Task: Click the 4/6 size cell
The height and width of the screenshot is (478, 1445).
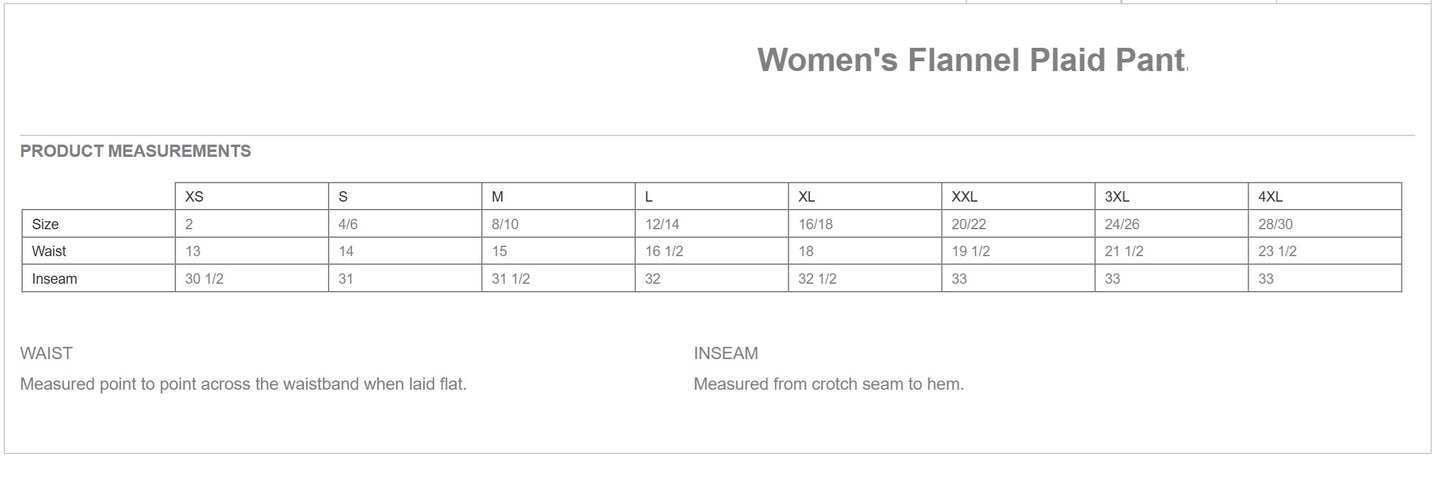Action: click(348, 225)
